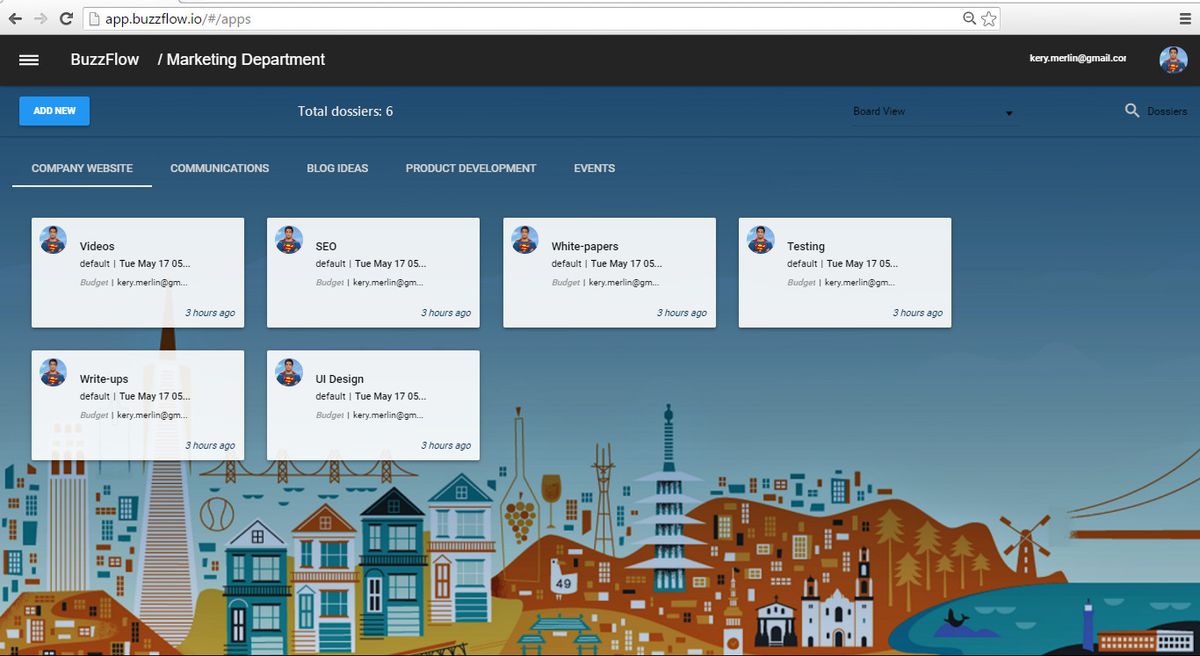This screenshot has width=1200, height=656.
Task: Click the browser reload icon
Action: pos(66,17)
